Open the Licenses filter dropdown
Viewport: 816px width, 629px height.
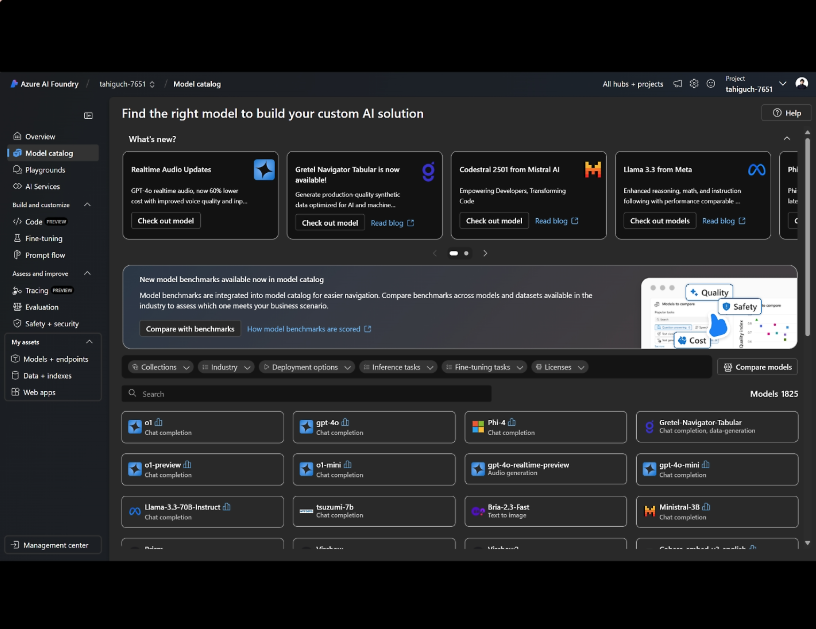560,367
